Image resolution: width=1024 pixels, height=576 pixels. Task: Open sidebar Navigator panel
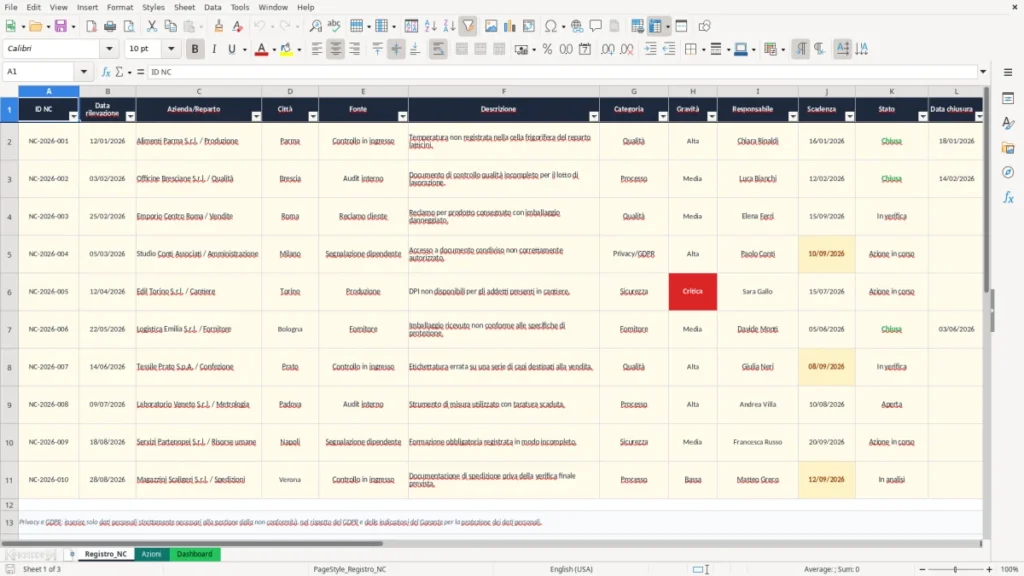[1008, 172]
